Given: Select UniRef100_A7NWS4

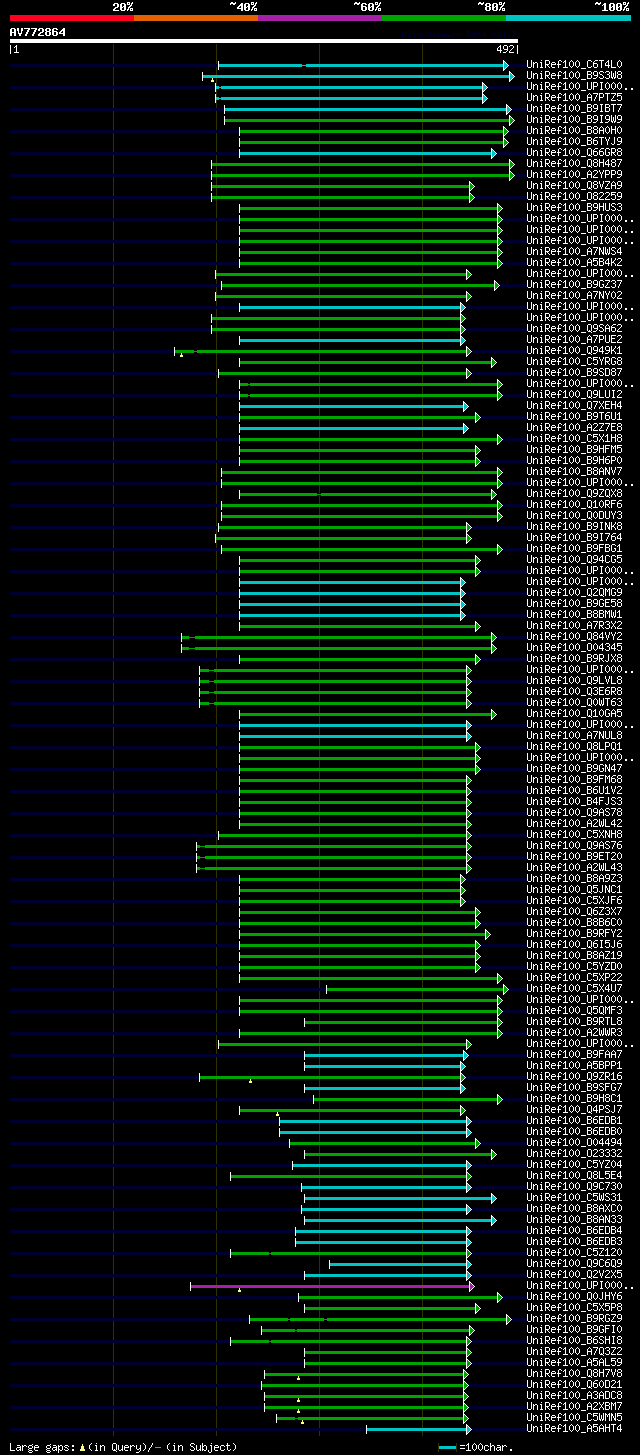Looking at the screenshot, I should pyautogui.click(x=575, y=251).
